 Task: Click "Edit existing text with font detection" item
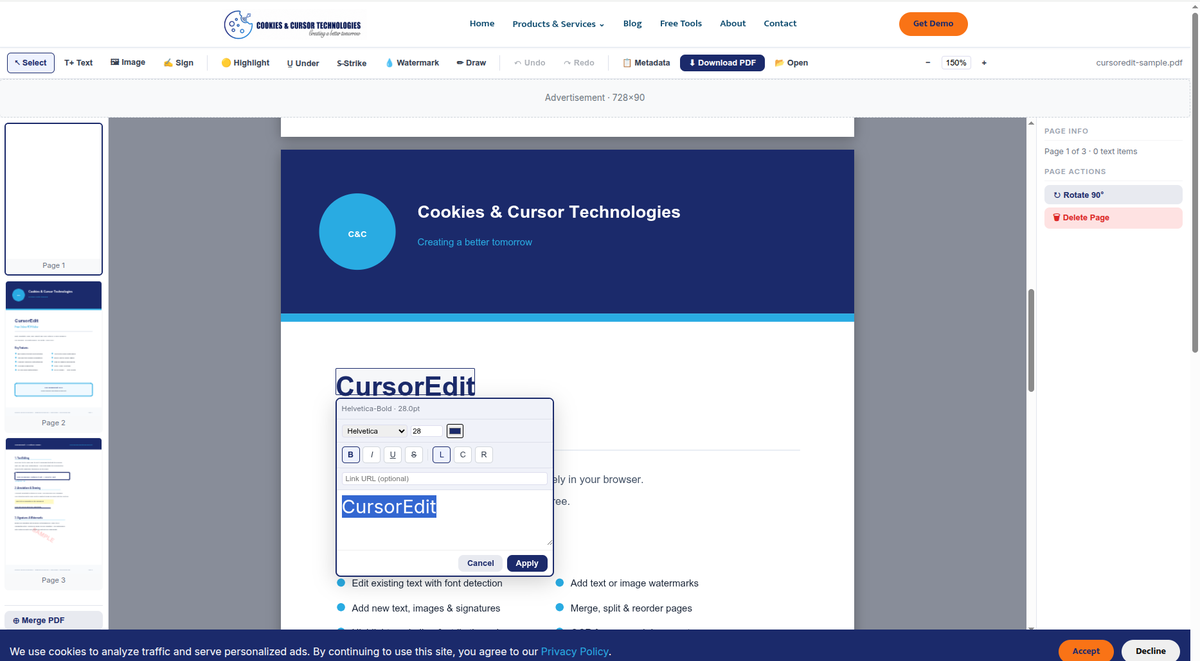point(427,583)
